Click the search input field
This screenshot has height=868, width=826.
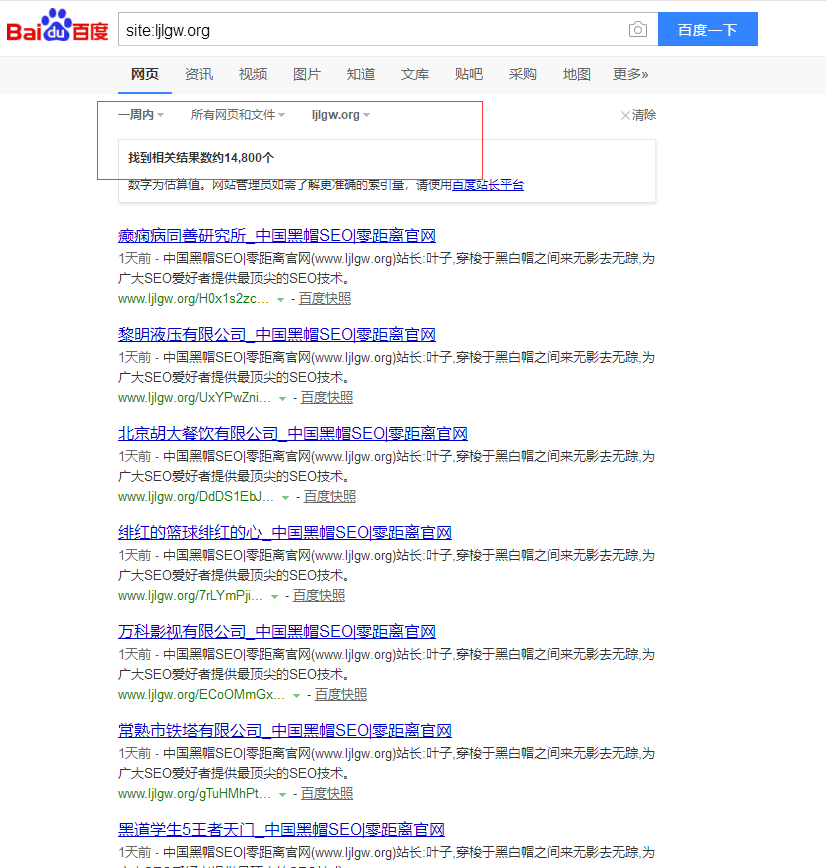[370, 30]
